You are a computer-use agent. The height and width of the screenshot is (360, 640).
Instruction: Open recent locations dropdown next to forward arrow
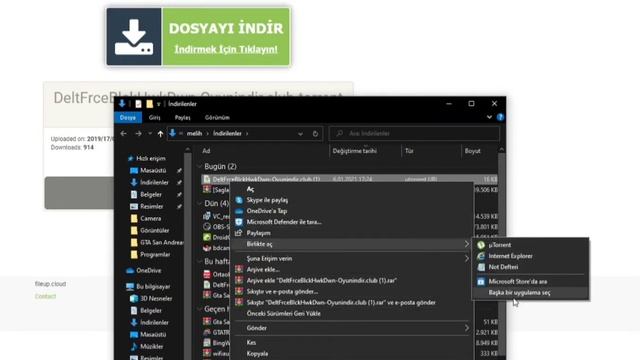pos(150,133)
